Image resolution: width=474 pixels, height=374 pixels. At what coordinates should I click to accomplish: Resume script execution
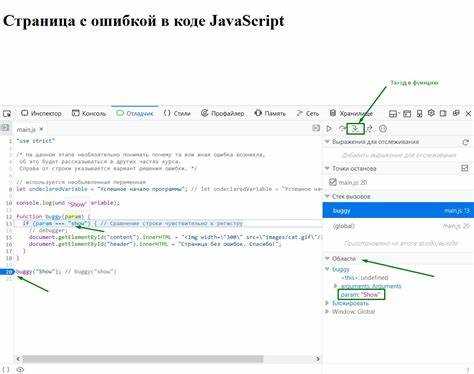point(329,128)
